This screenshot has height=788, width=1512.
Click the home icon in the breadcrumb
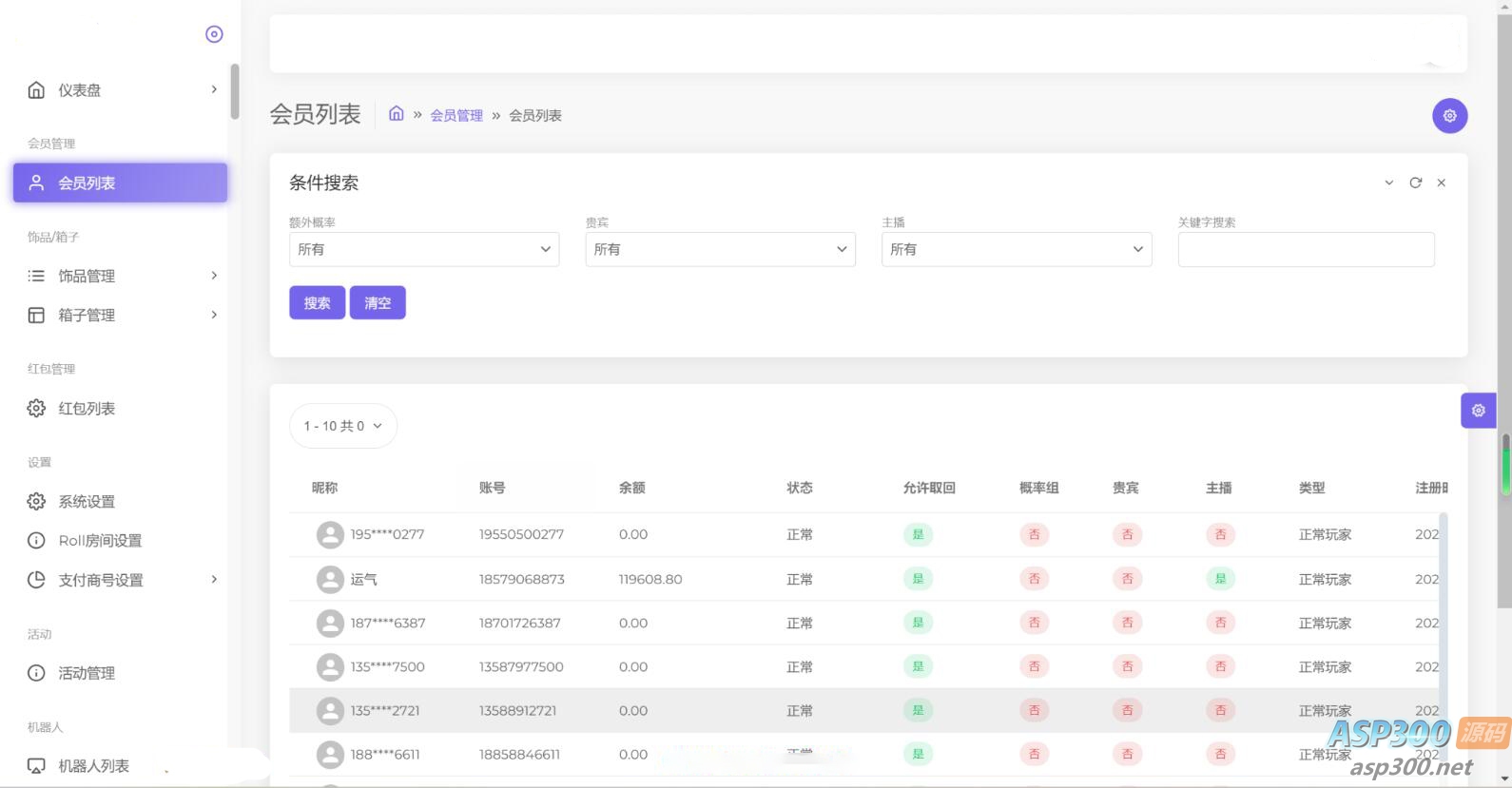397,114
